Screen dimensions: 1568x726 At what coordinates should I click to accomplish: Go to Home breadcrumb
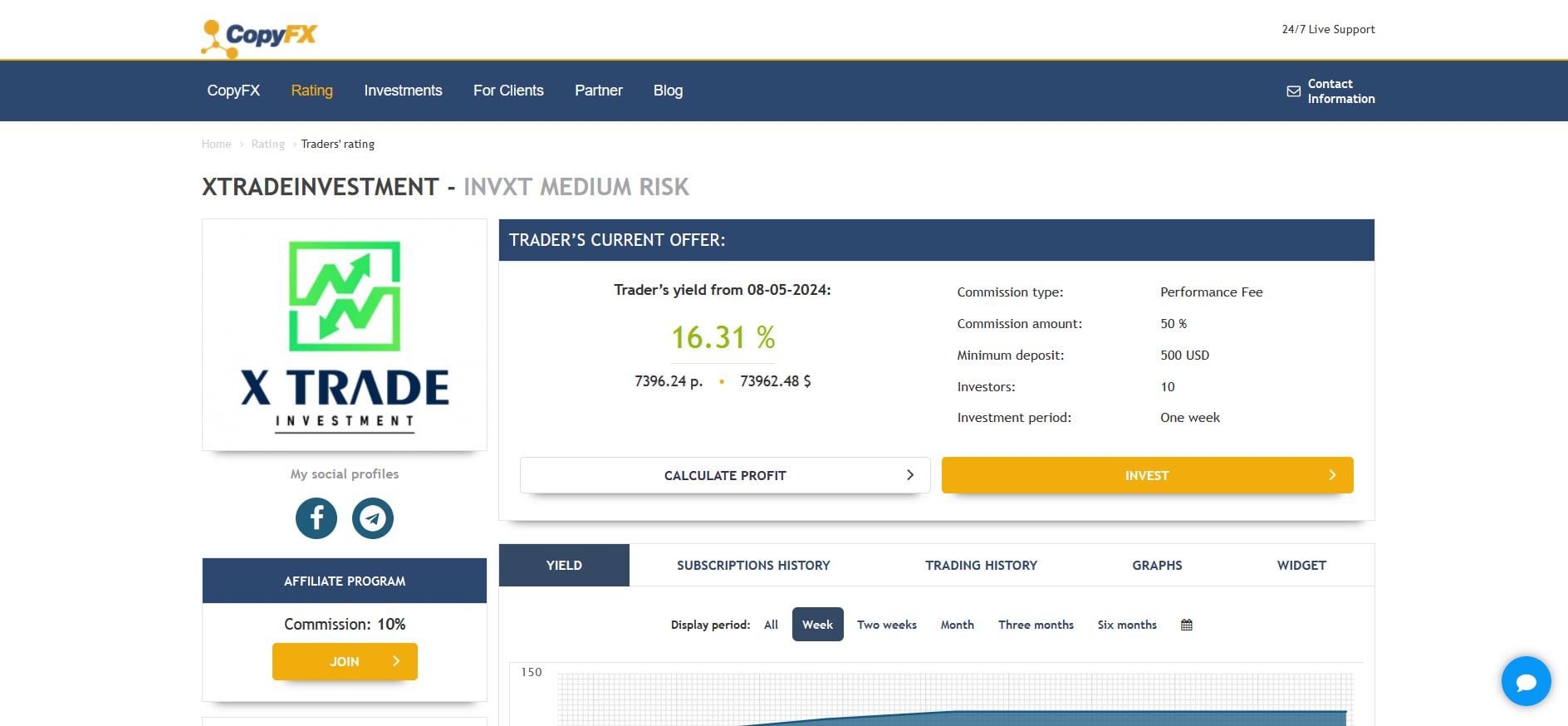216,144
